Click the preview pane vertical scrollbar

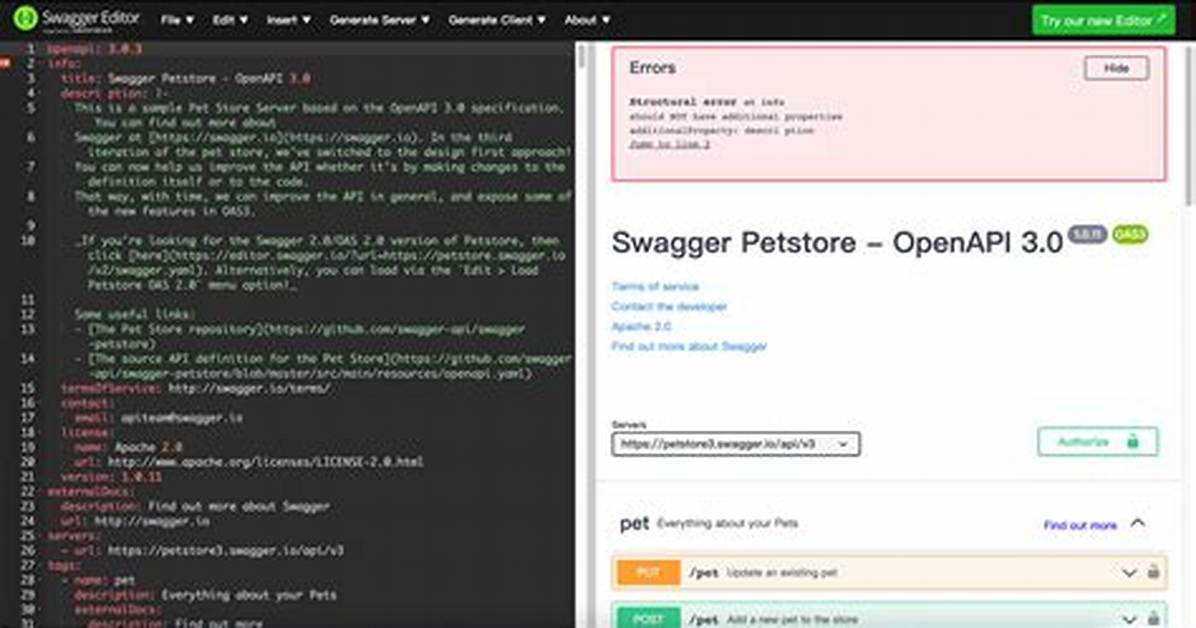point(1190,126)
